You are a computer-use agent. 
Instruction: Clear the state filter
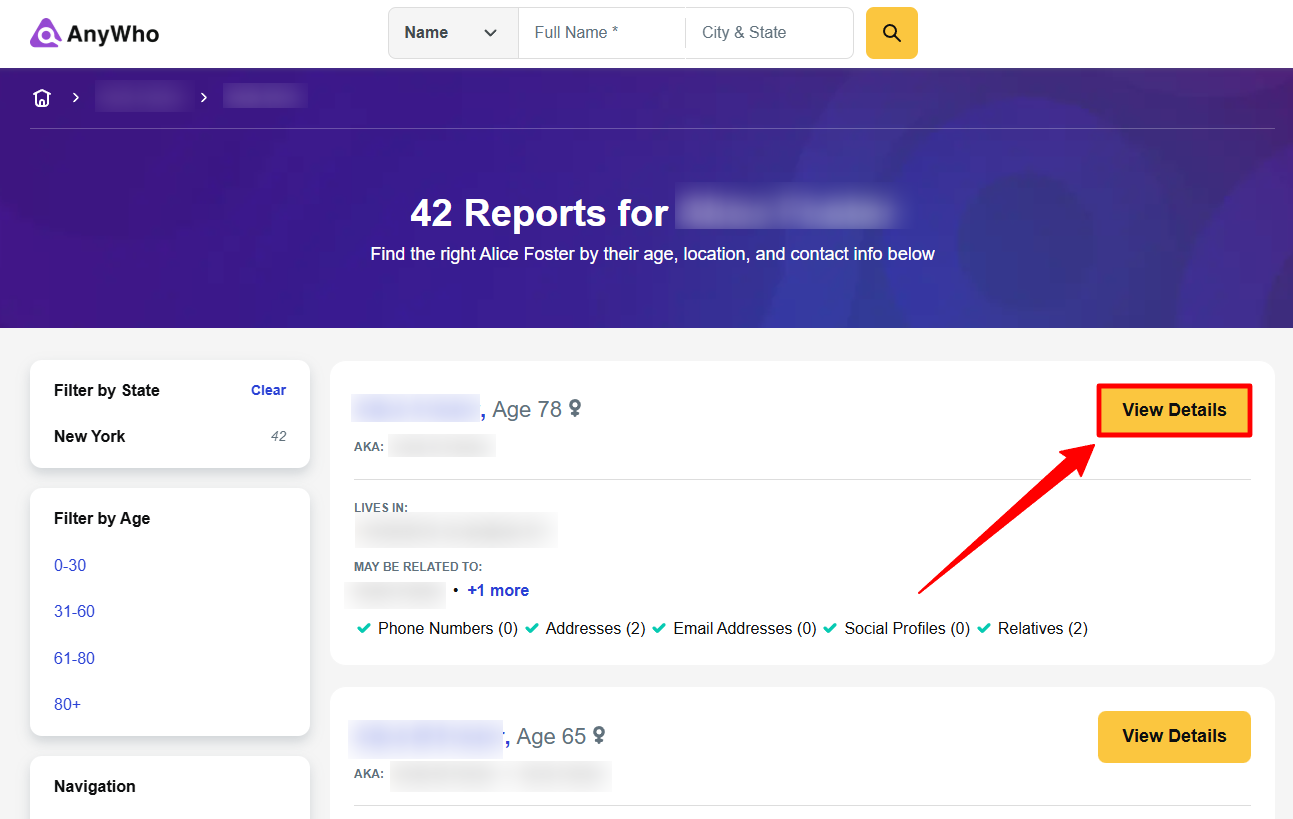click(x=268, y=390)
